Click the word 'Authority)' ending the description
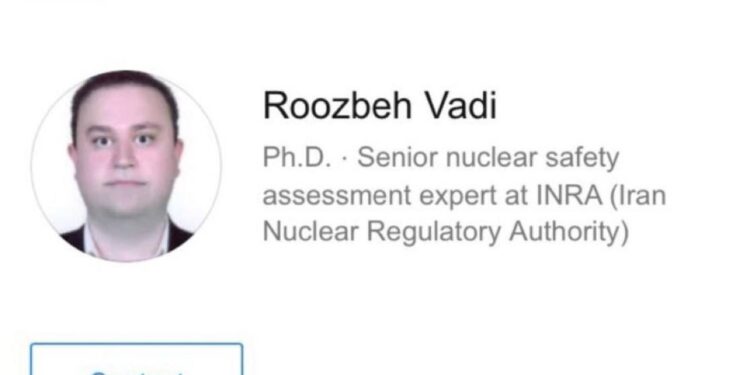 pos(569,233)
